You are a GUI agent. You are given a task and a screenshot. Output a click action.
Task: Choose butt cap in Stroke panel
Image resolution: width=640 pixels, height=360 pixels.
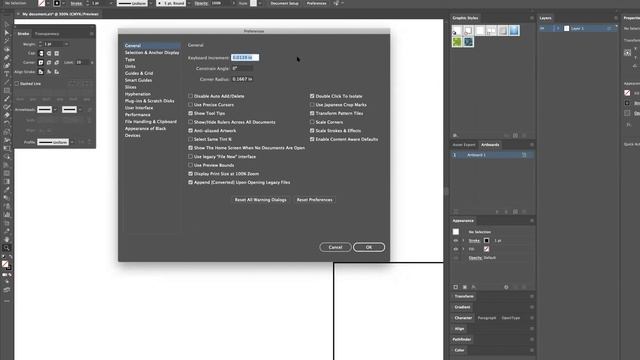41,53
